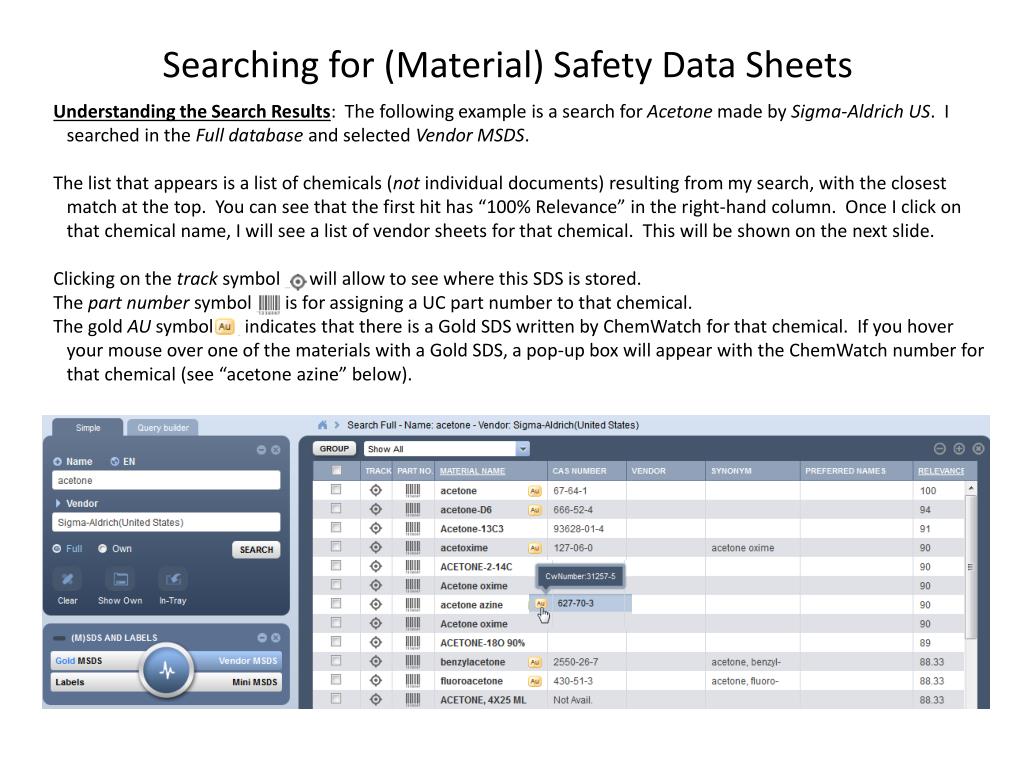Click the track icon for acetone-D6
The height and width of the screenshot is (768, 1024).
376,509
